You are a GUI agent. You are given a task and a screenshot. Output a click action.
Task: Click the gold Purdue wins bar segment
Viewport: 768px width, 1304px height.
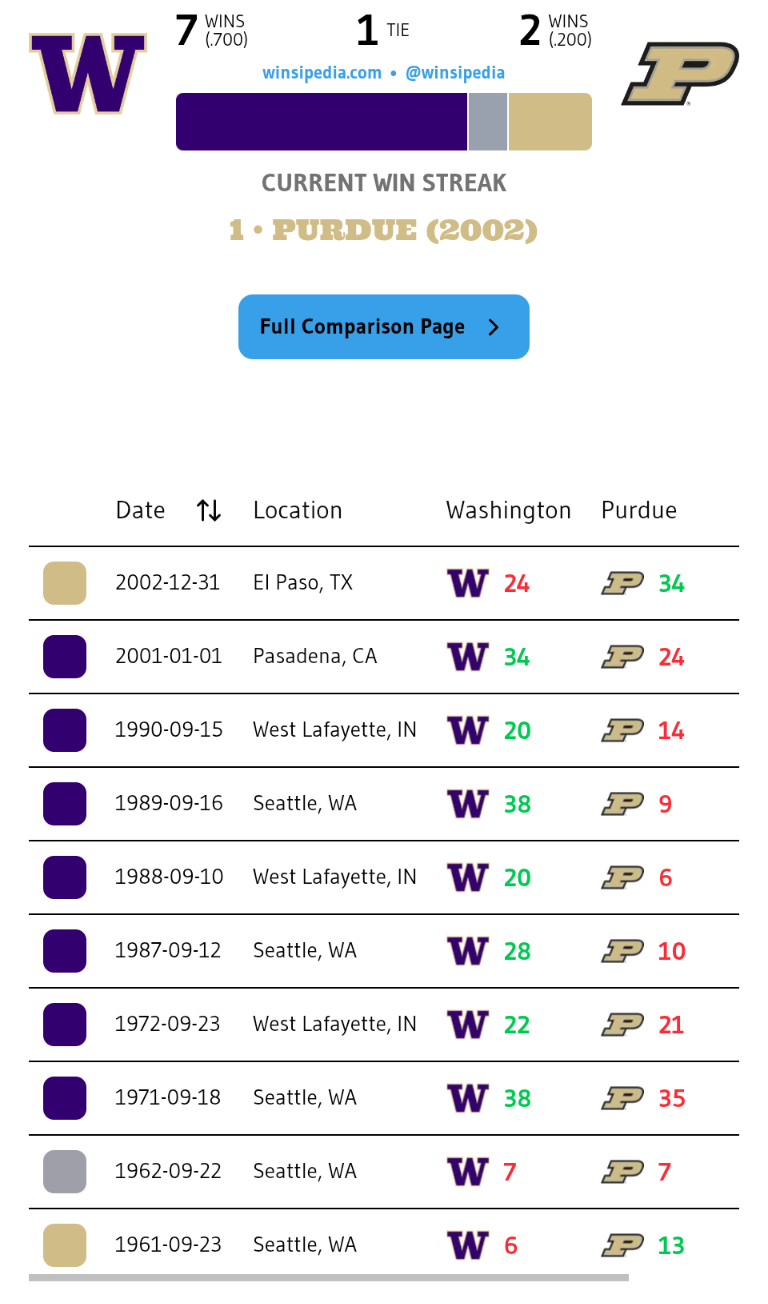pos(550,122)
